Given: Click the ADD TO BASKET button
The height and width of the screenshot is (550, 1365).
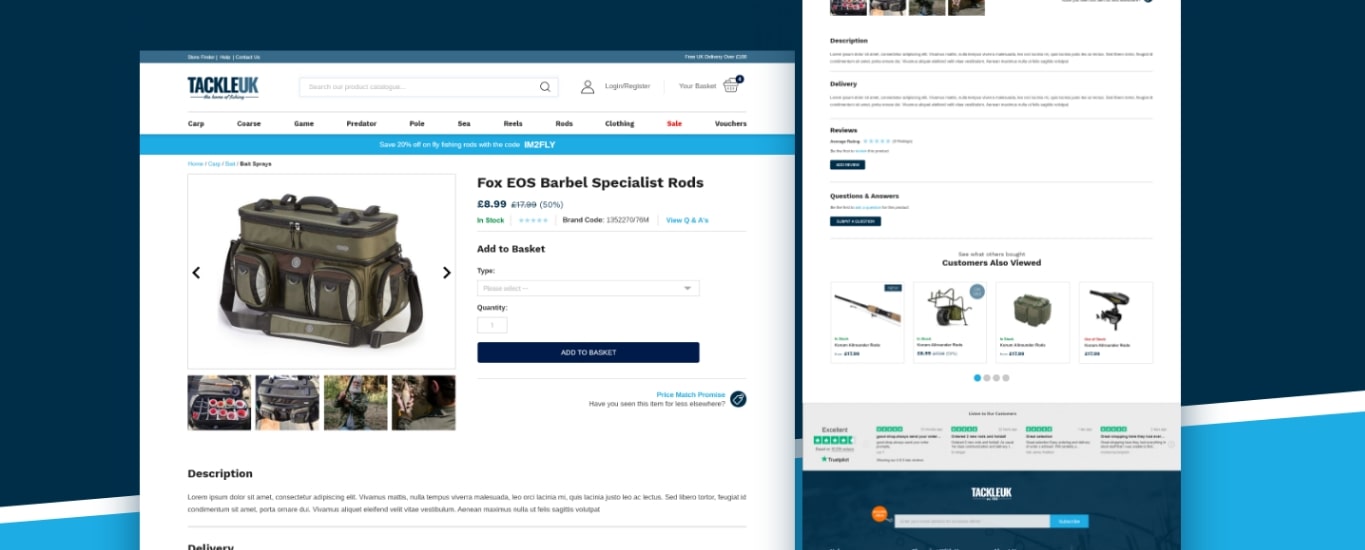Looking at the screenshot, I should [x=588, y=352].
